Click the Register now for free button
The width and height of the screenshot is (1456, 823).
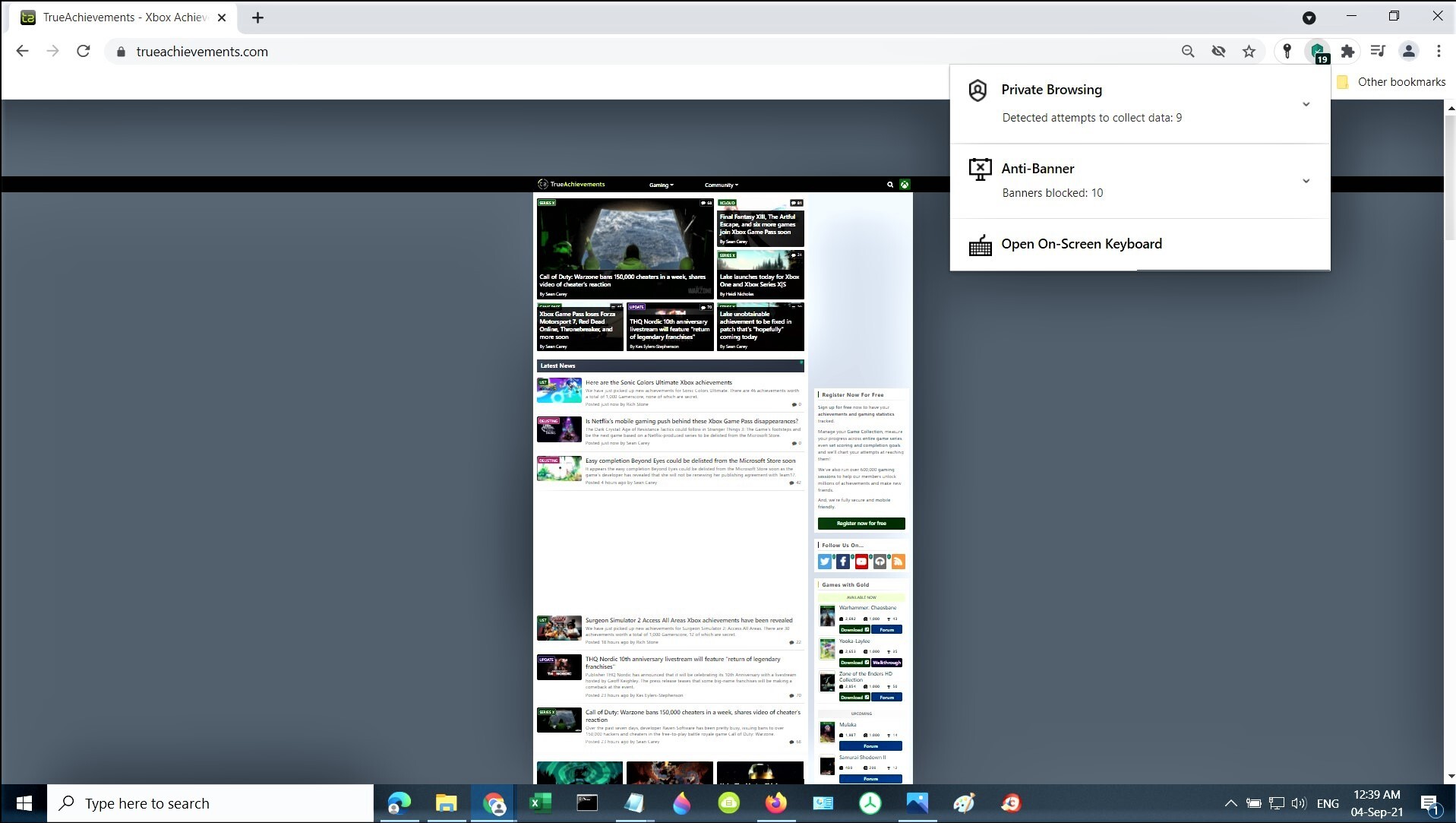click(x=861, y=524)
